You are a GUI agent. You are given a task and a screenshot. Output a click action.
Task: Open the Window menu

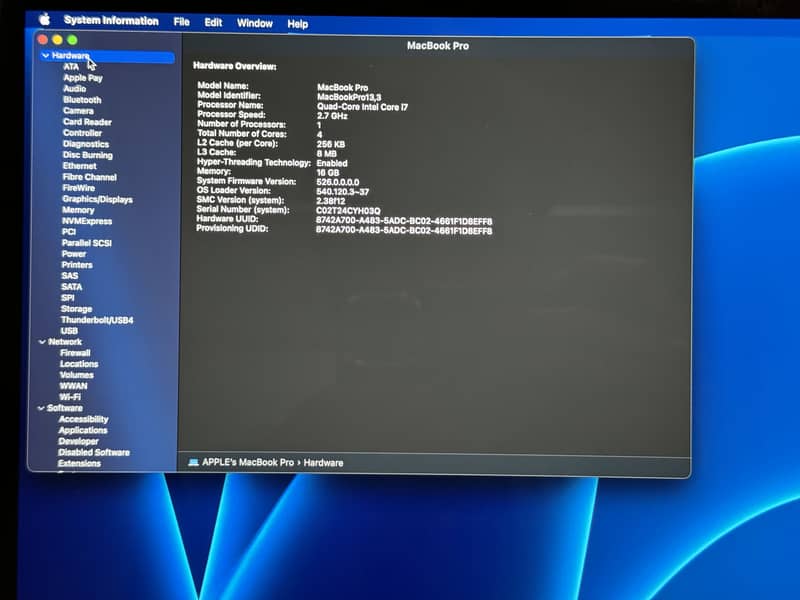255,22
